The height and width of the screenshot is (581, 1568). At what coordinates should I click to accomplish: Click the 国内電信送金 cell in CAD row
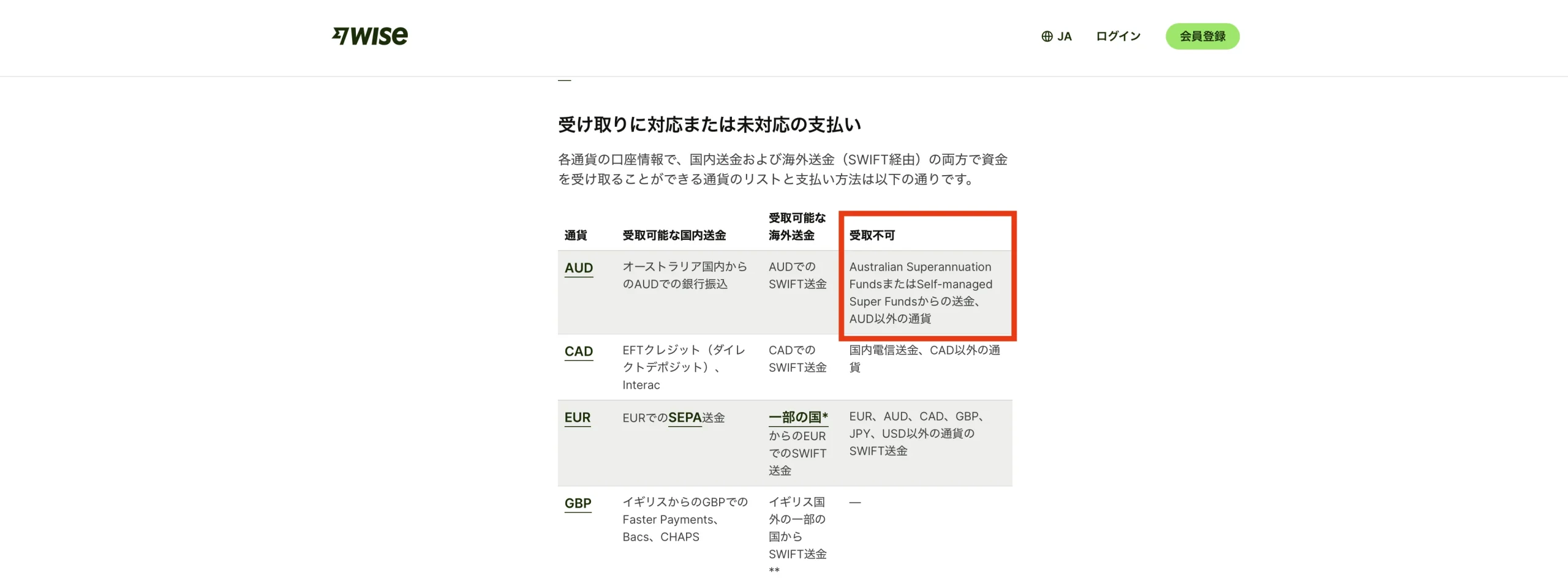pos(924,358)
